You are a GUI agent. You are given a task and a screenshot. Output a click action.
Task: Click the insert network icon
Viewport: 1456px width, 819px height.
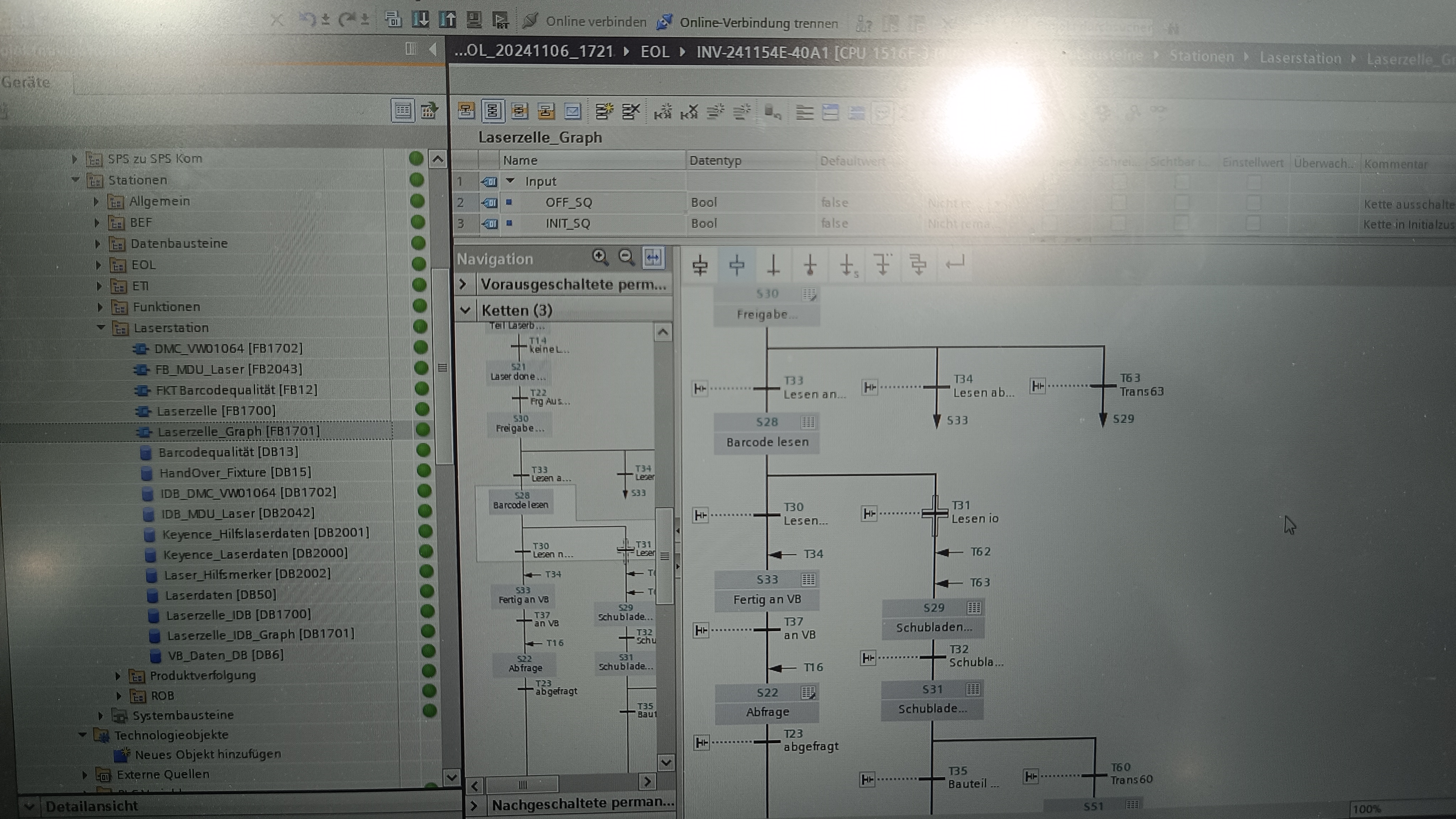coord(663,111)
